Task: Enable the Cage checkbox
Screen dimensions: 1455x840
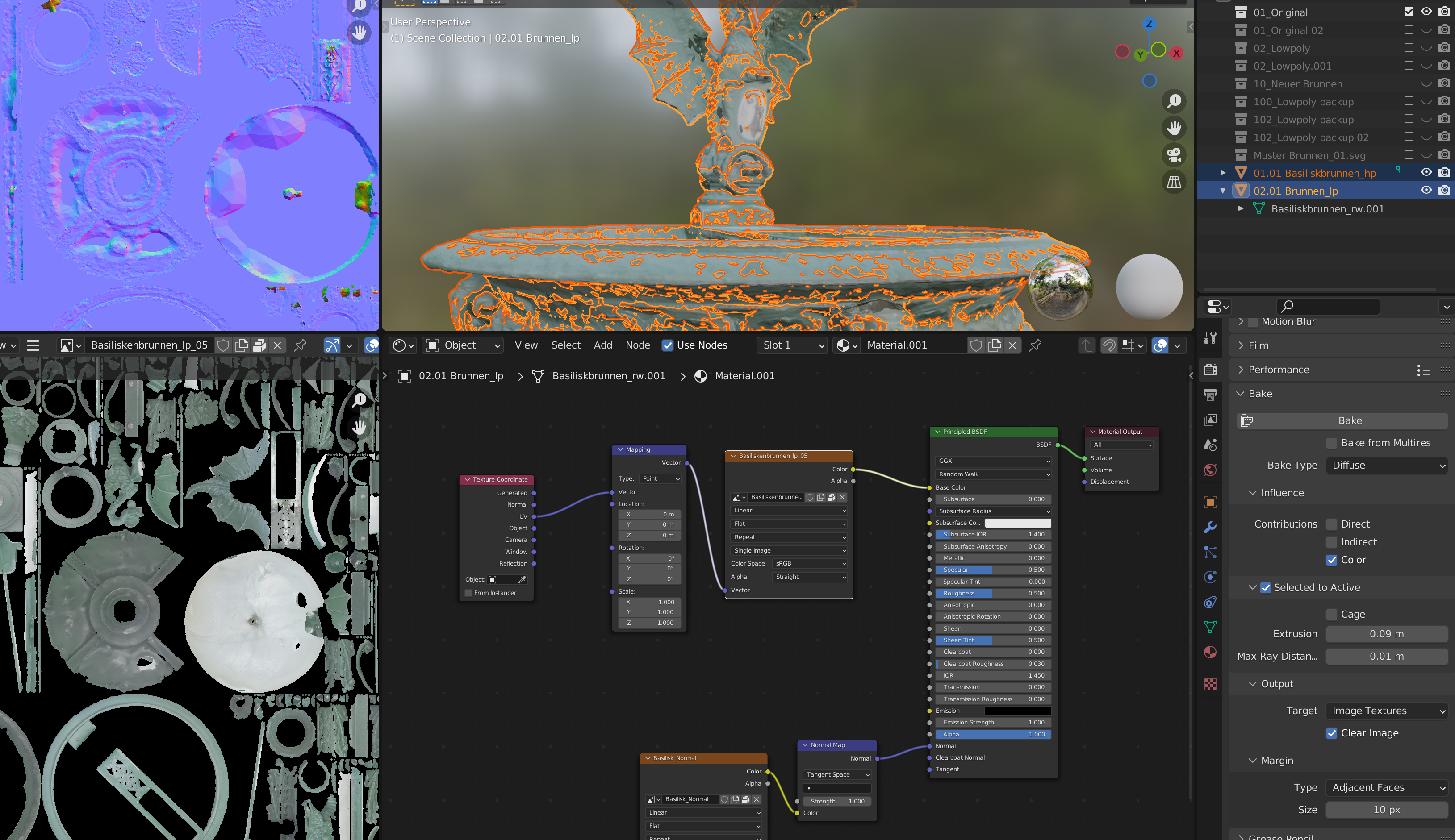Action: point(1332,615)
